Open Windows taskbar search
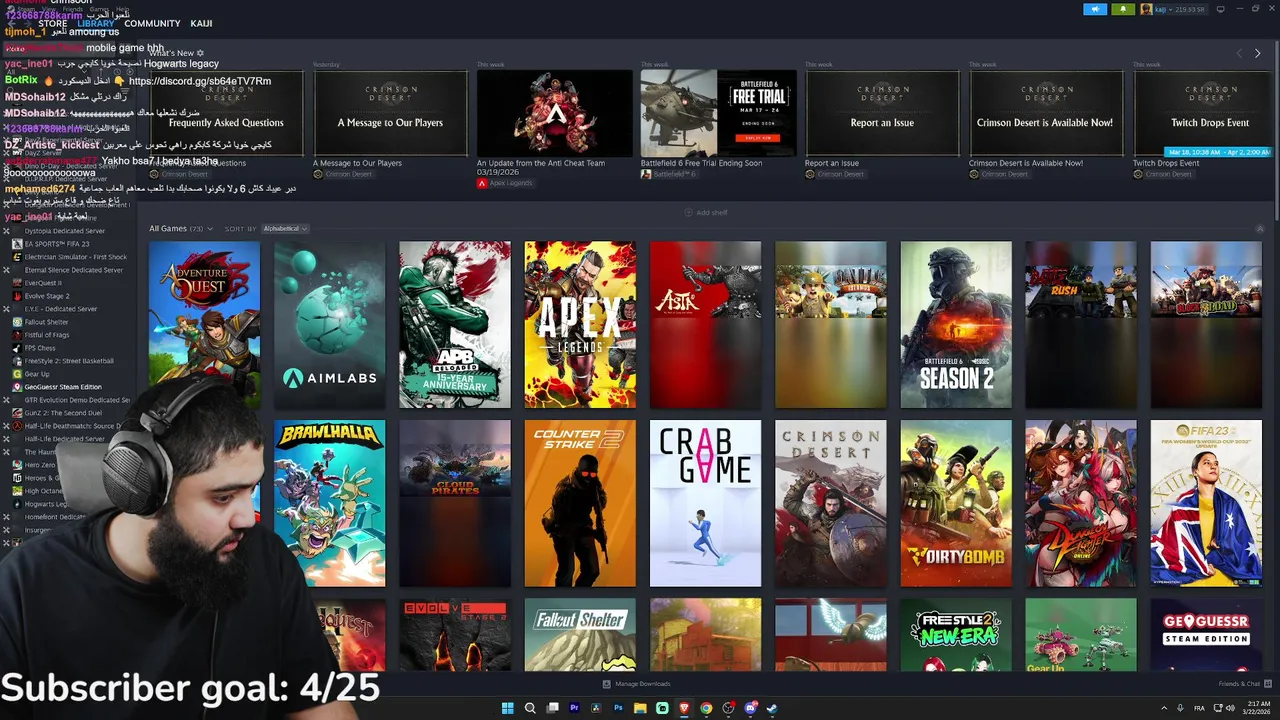The image size is (1280, 720). [x=530, y=708]
